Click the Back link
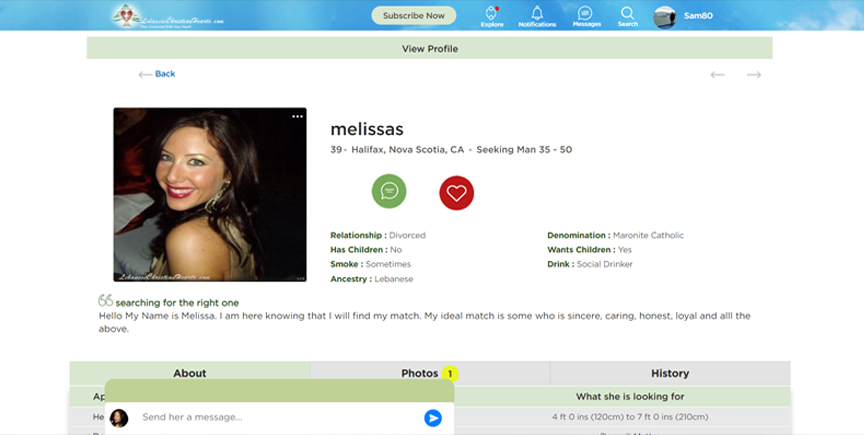The height and width of the screenshot is (435, 864). (157, 74)
